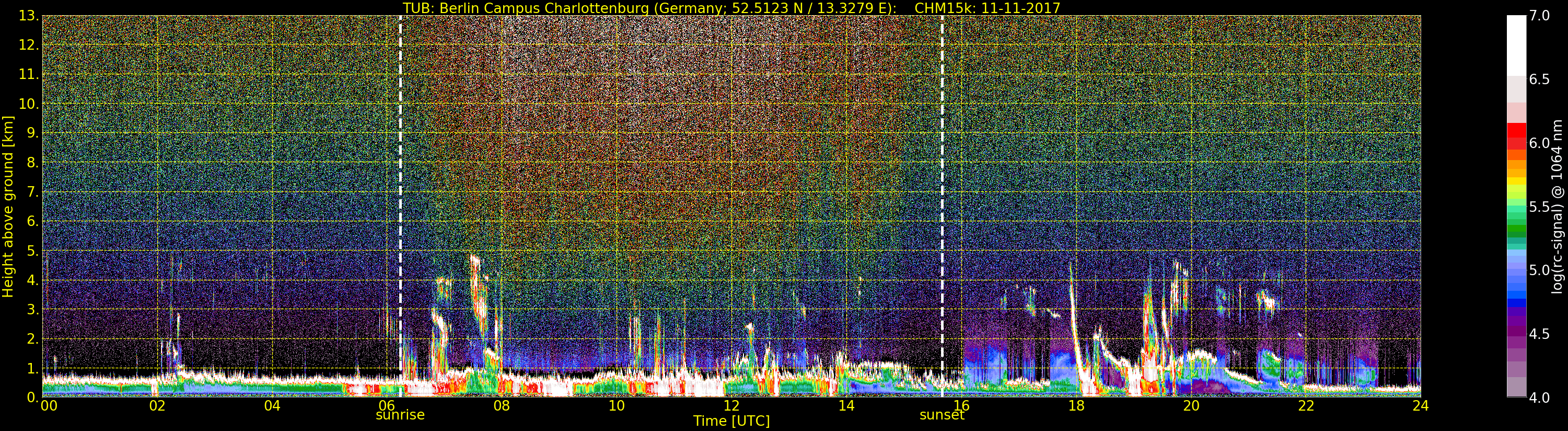Select the 'Height above ground [km]' axis label

point(8,207)
